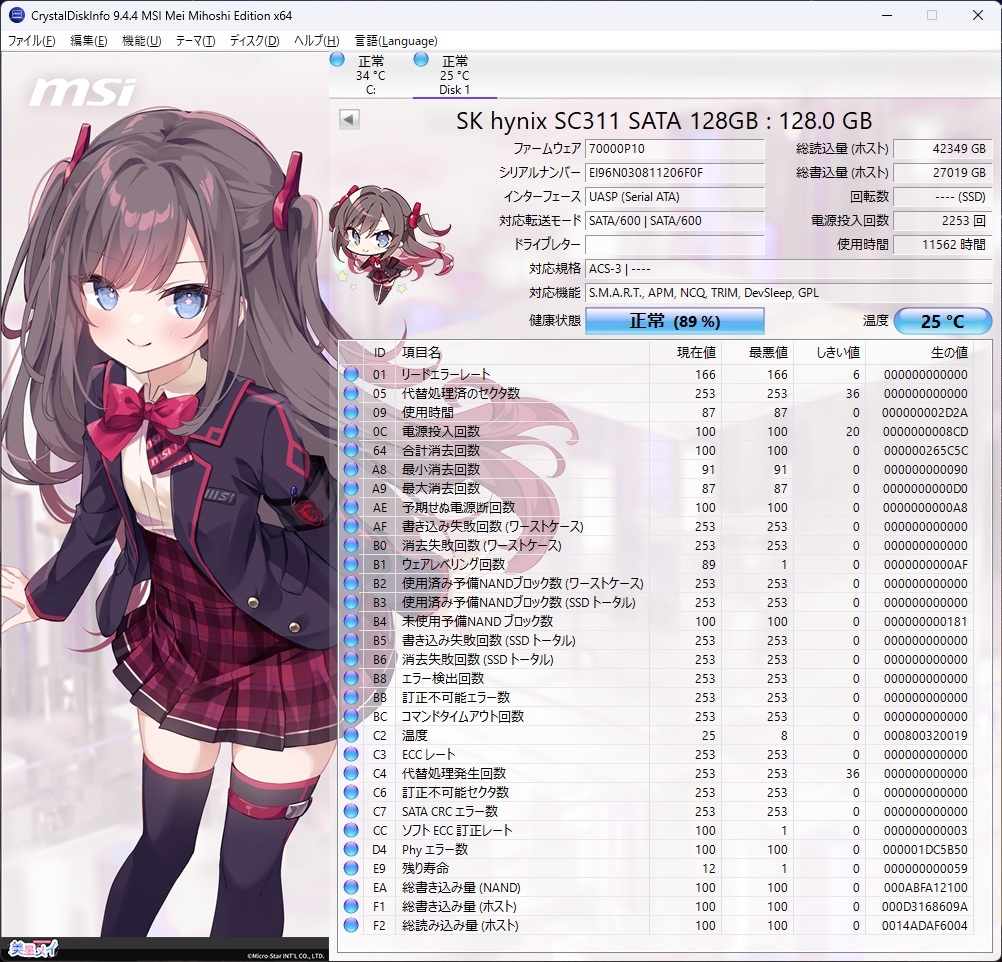Screen dimensions: 1002x962
Task: Open the ファイル(F) menu
Action: point(31,41)
